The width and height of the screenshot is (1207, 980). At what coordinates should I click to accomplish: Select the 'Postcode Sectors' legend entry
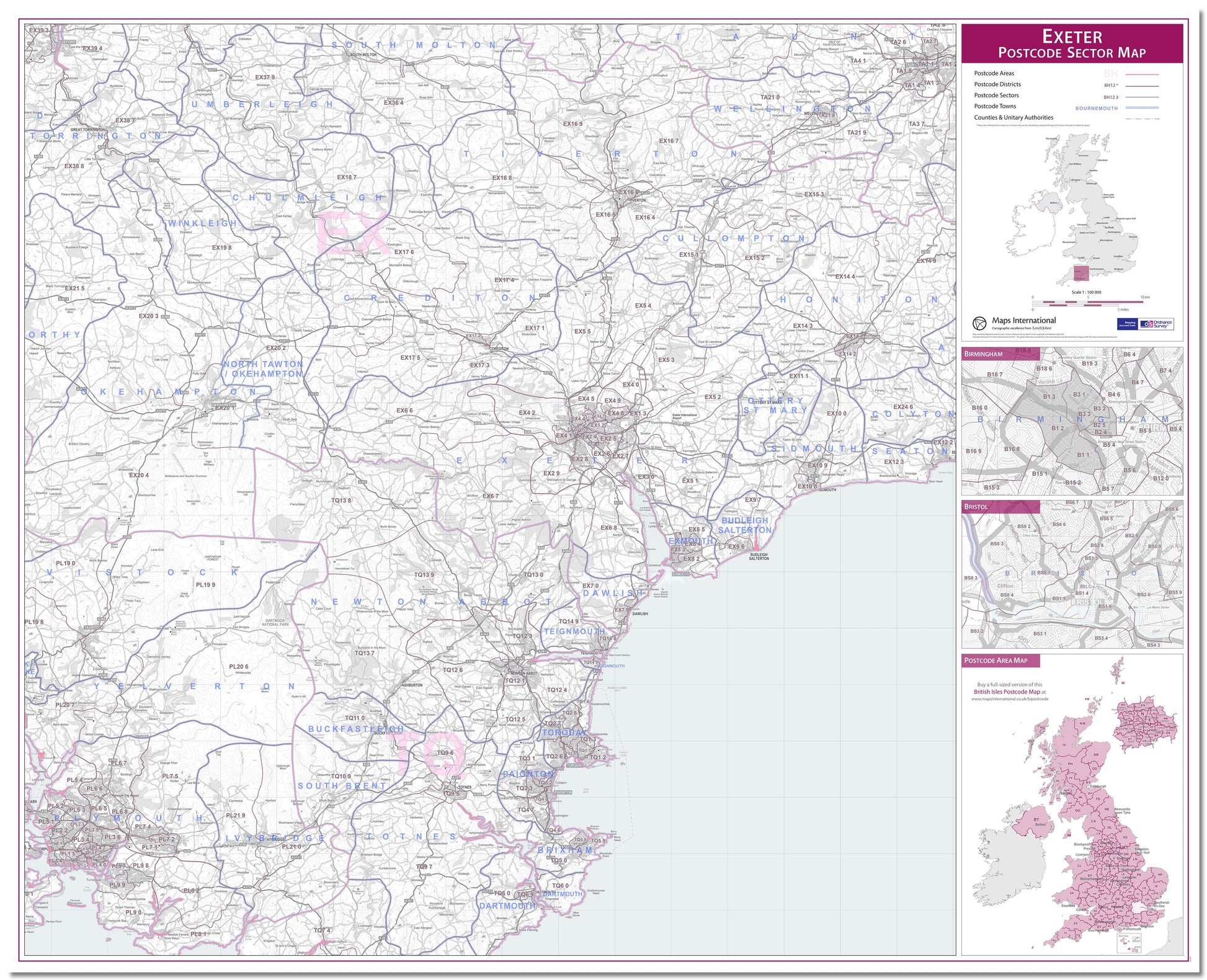point(996,96)
